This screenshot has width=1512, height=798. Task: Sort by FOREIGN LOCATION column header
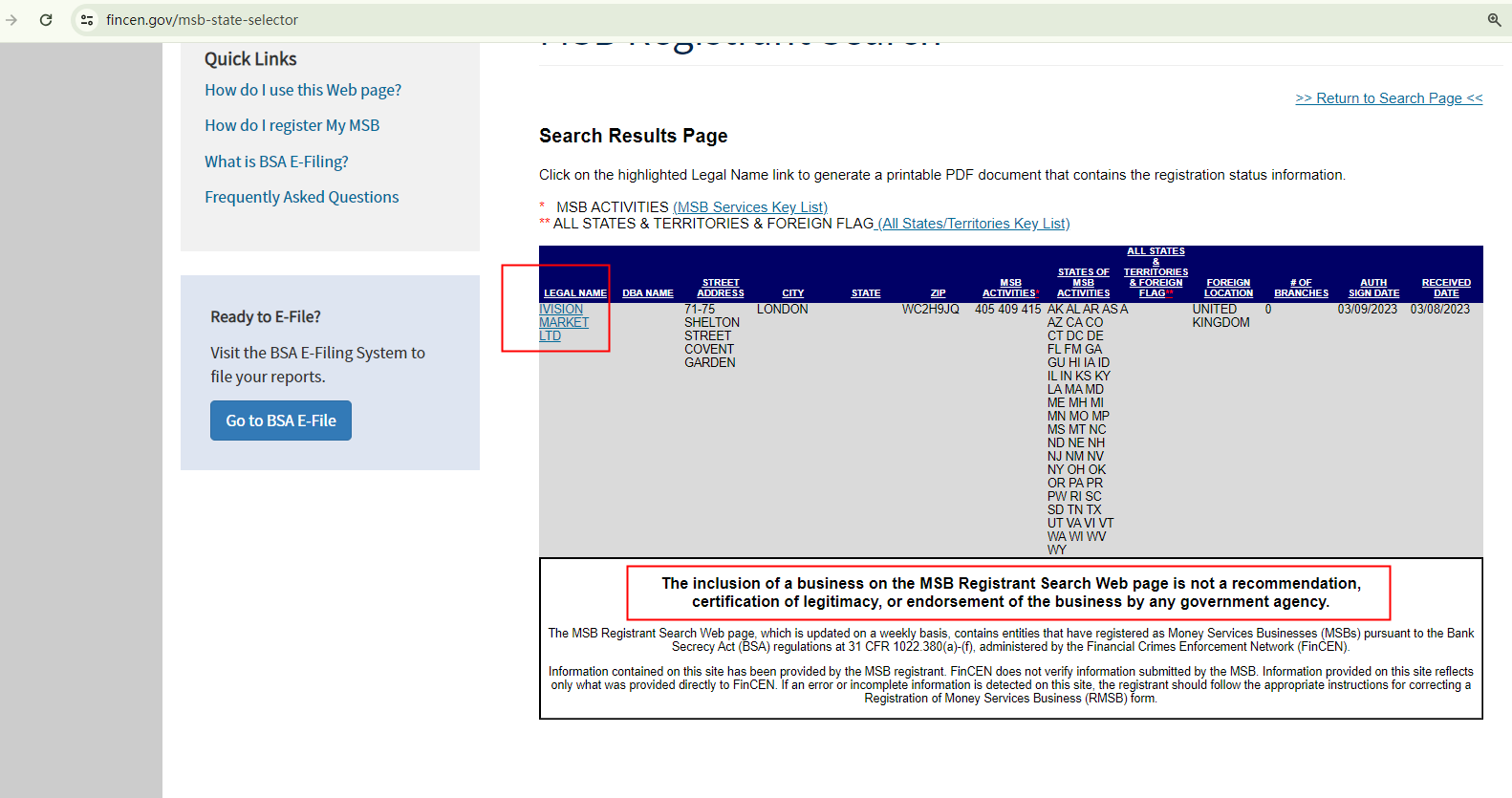(x=1228, y=288)
